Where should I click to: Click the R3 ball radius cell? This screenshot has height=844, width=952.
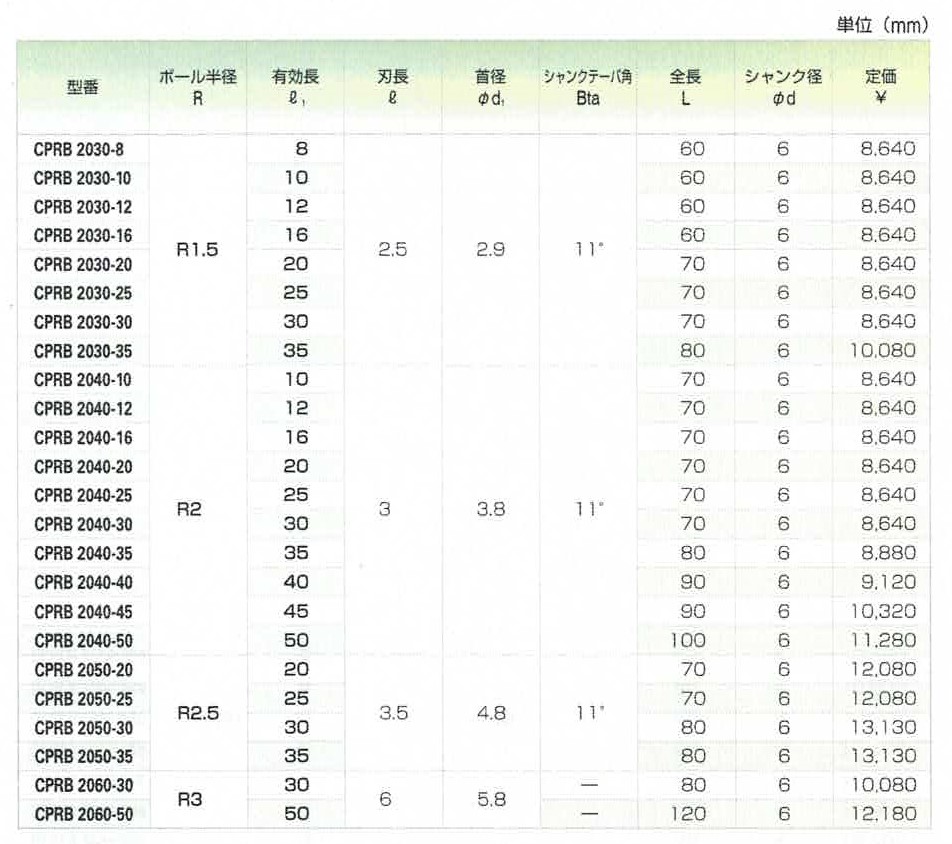(x=189, y=800)
